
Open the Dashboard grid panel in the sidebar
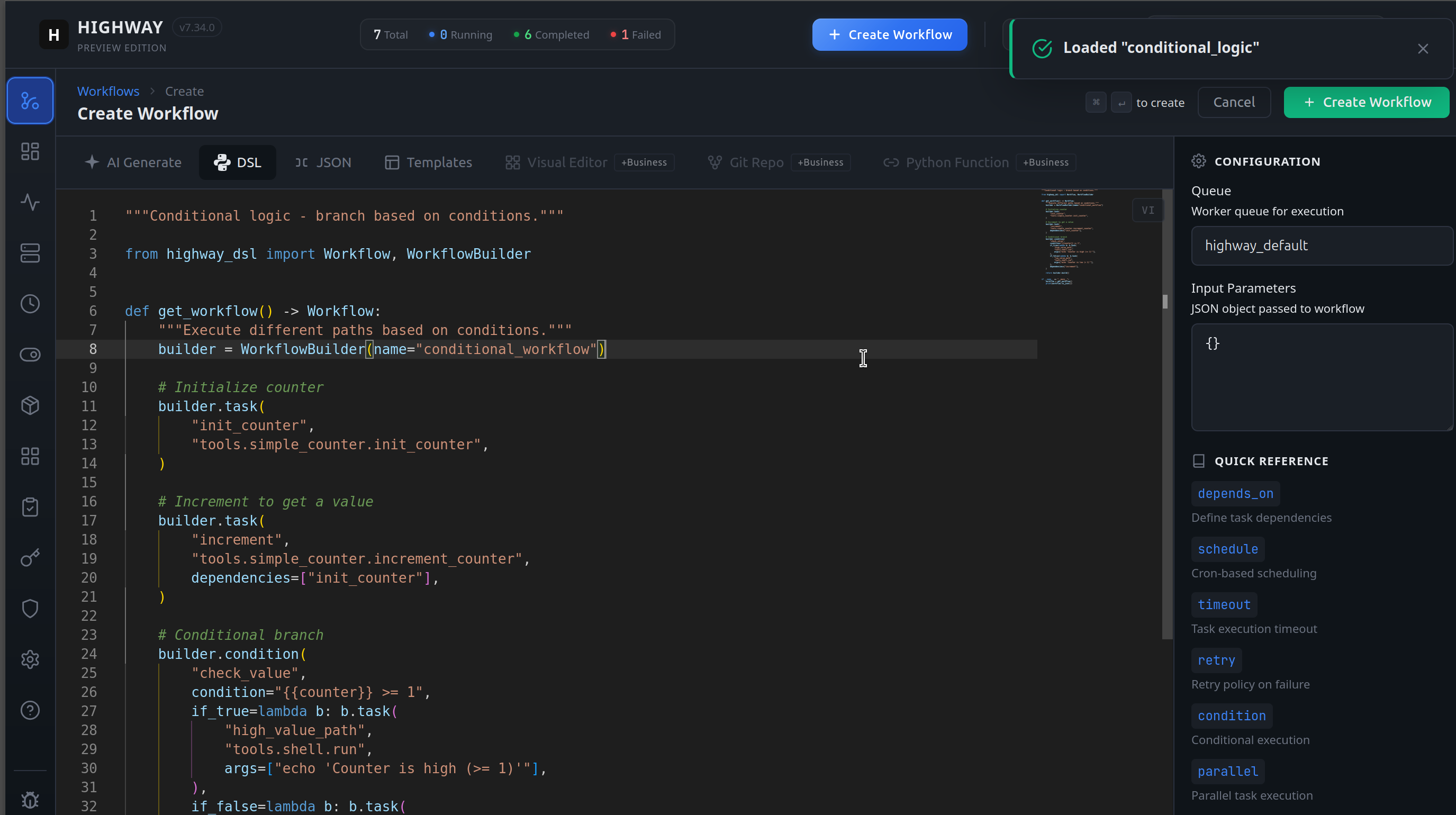click(x=30, y=151)
